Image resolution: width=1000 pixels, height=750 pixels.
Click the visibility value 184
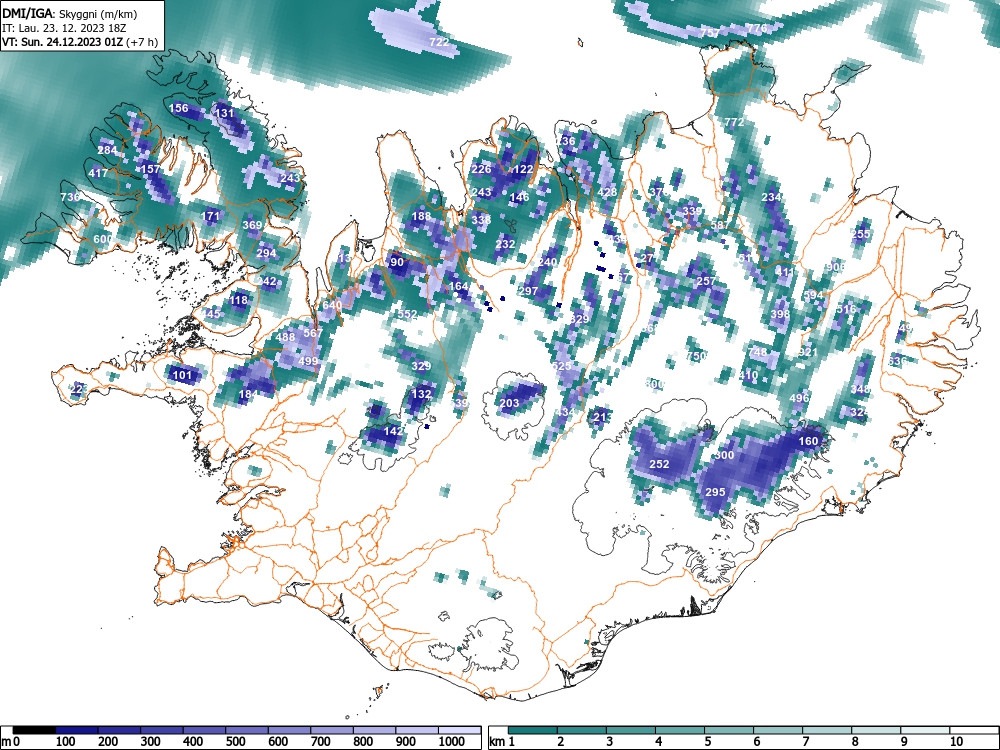[248, 394]
